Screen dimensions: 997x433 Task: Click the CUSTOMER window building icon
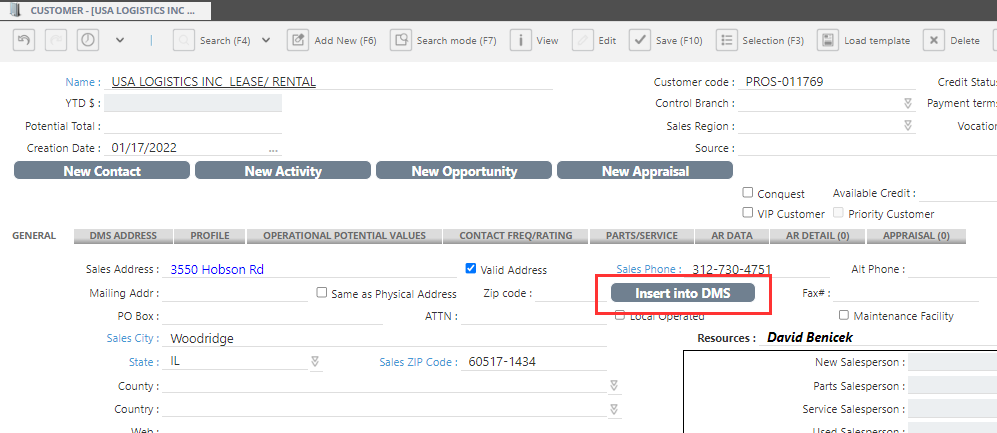tap(17, 10)
